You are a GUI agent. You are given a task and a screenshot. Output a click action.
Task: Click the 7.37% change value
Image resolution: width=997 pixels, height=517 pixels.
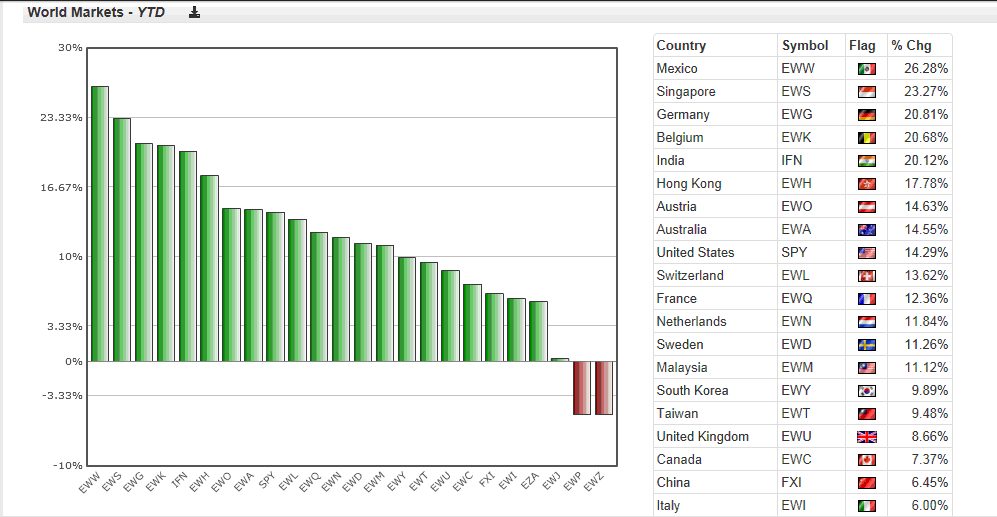(930, 459)
